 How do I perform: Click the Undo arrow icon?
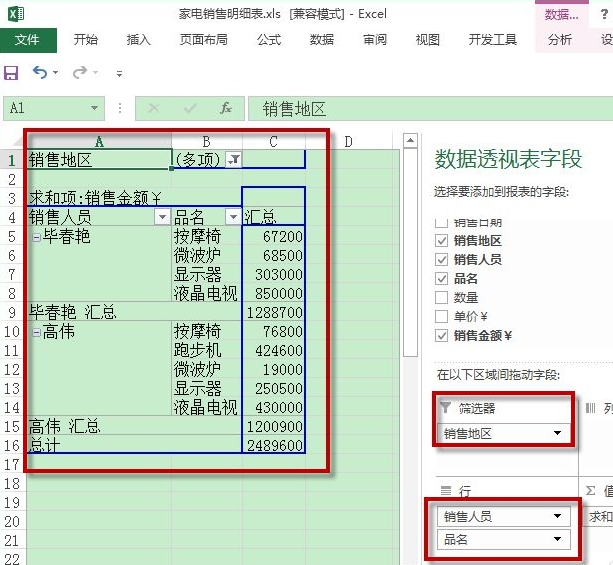pos(39,73)
